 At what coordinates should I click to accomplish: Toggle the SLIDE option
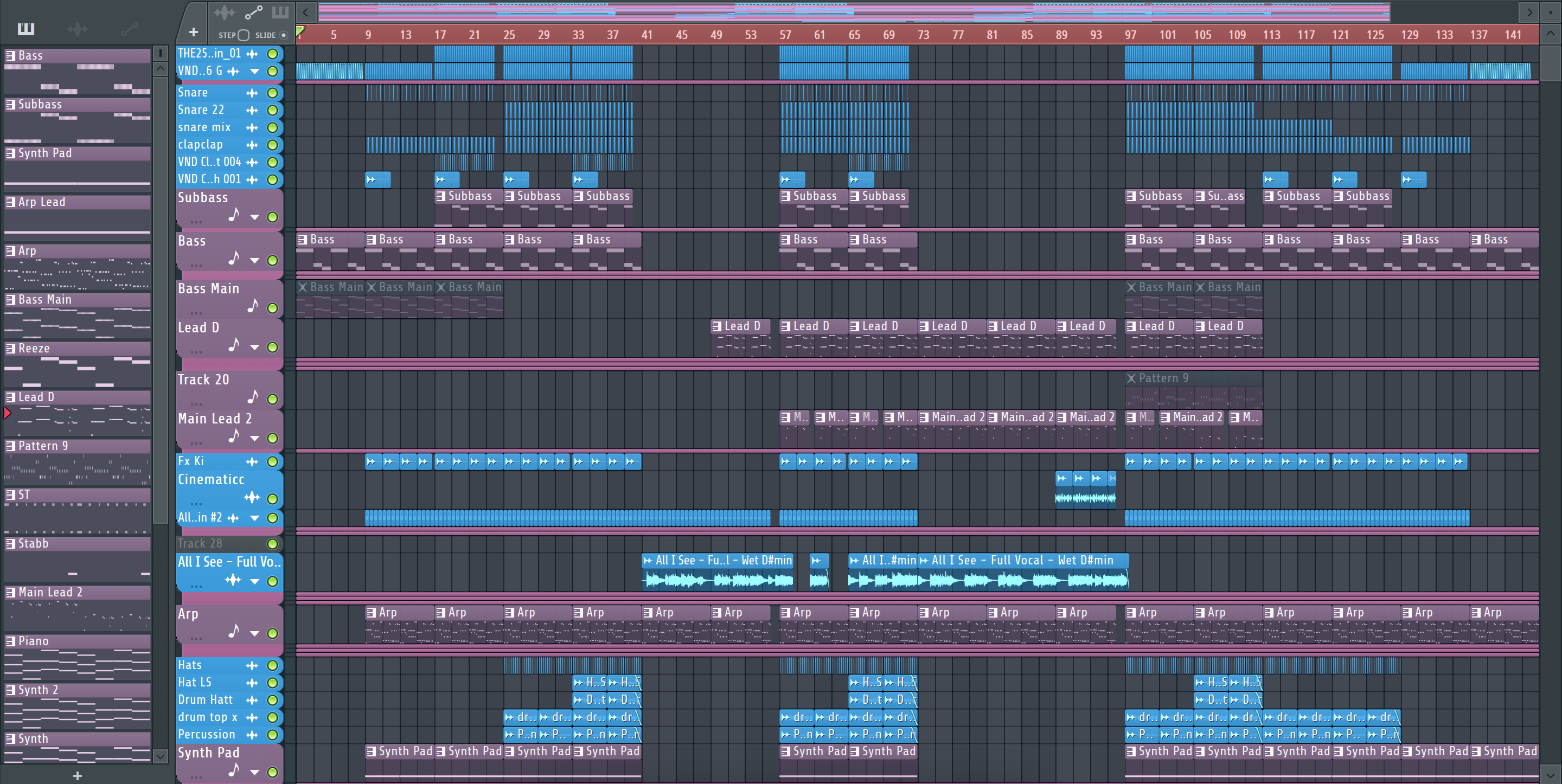click(x=283, y=35)
